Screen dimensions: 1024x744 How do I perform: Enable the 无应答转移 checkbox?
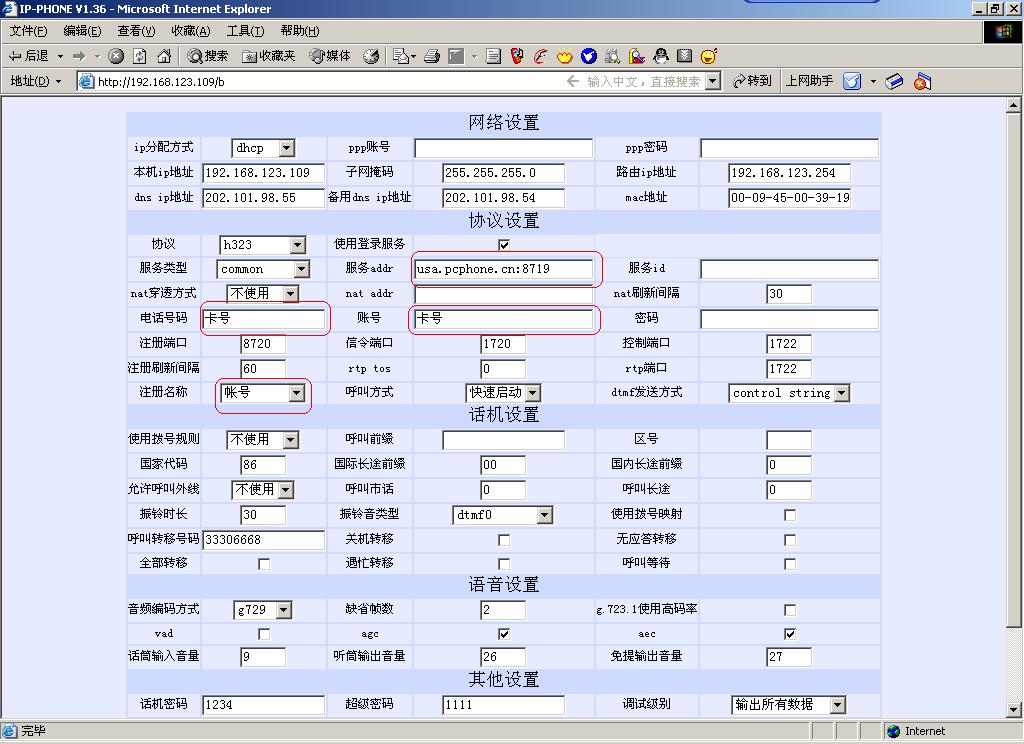pos(790,540)
